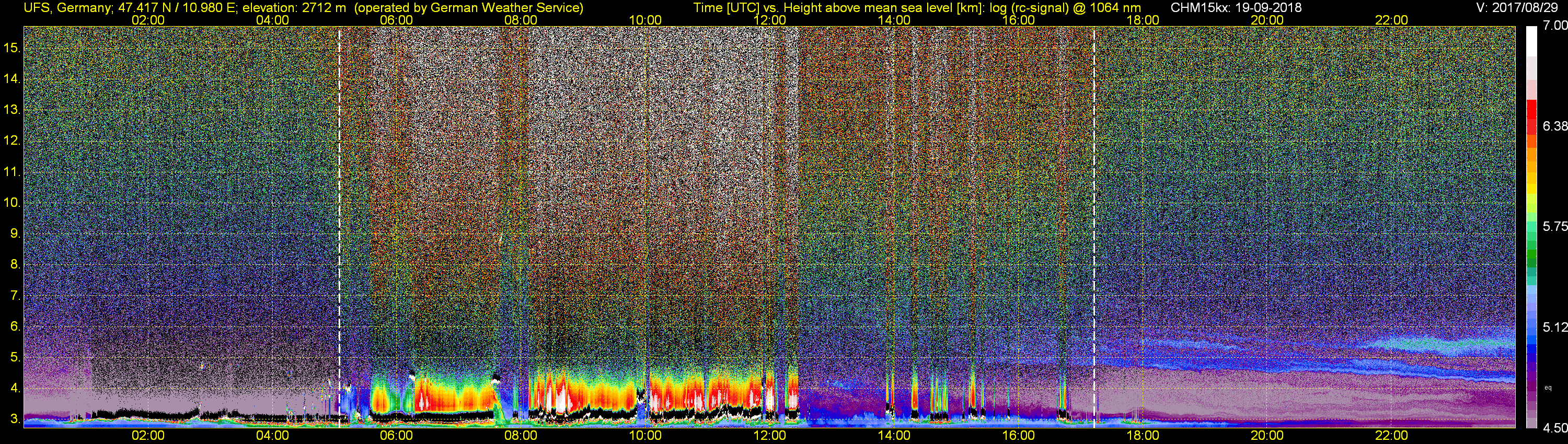Click the dashed white marker line after 05:00
Screen dimensions: 1568x444
340,226
